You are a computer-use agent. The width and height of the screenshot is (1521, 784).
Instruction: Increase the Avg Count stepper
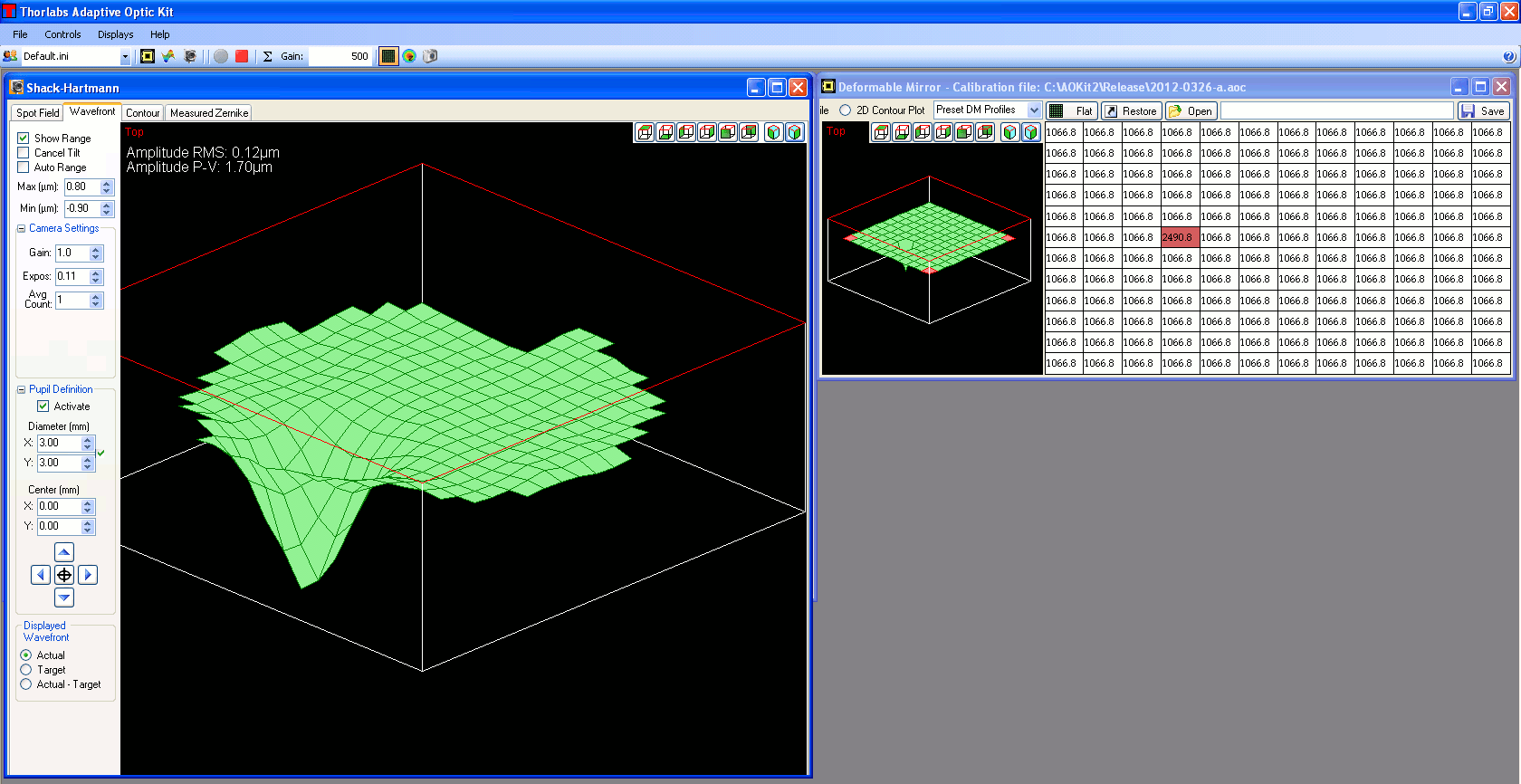tap(96, 297)
